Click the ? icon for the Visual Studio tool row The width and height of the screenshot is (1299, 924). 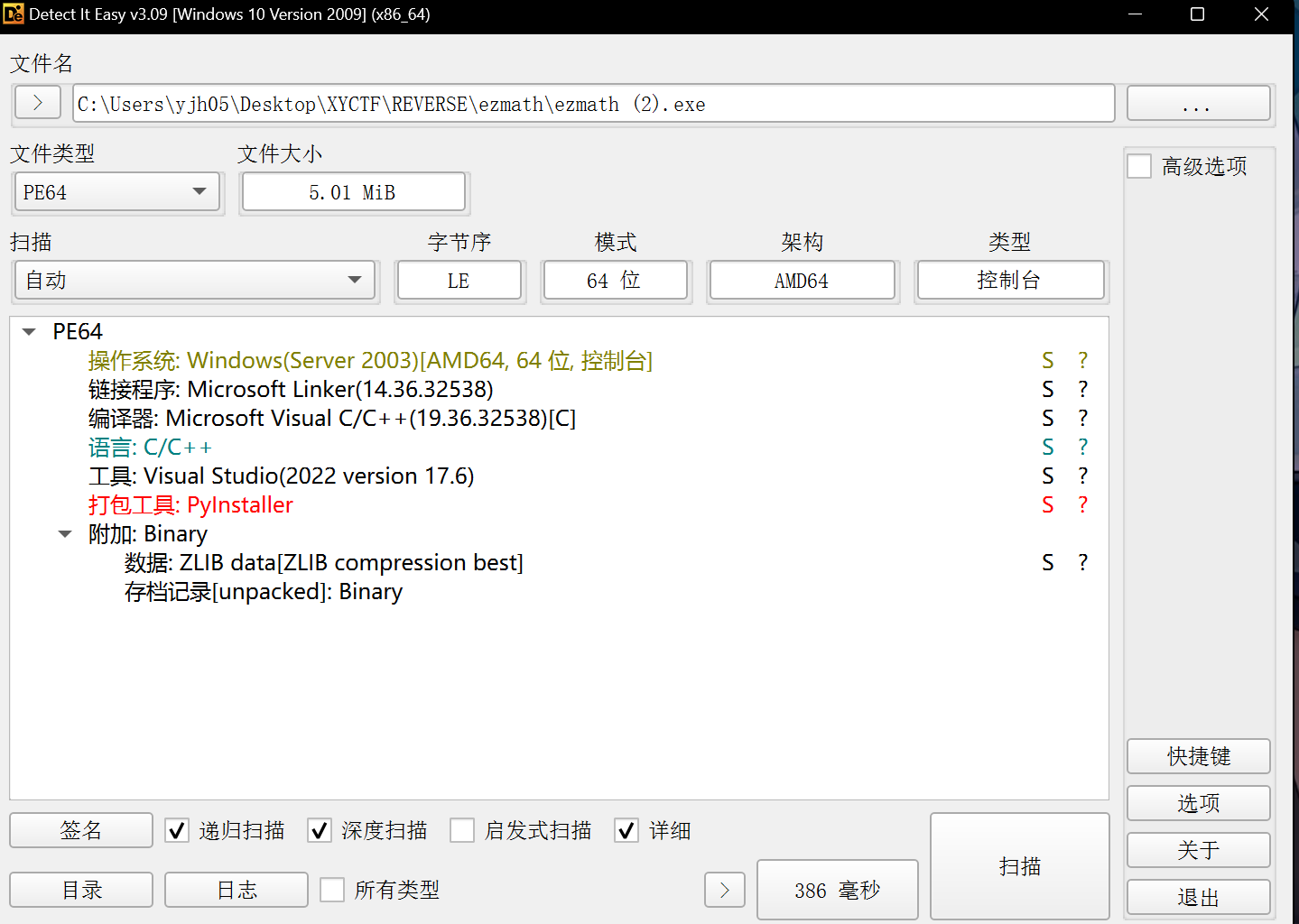point(1082,476)
